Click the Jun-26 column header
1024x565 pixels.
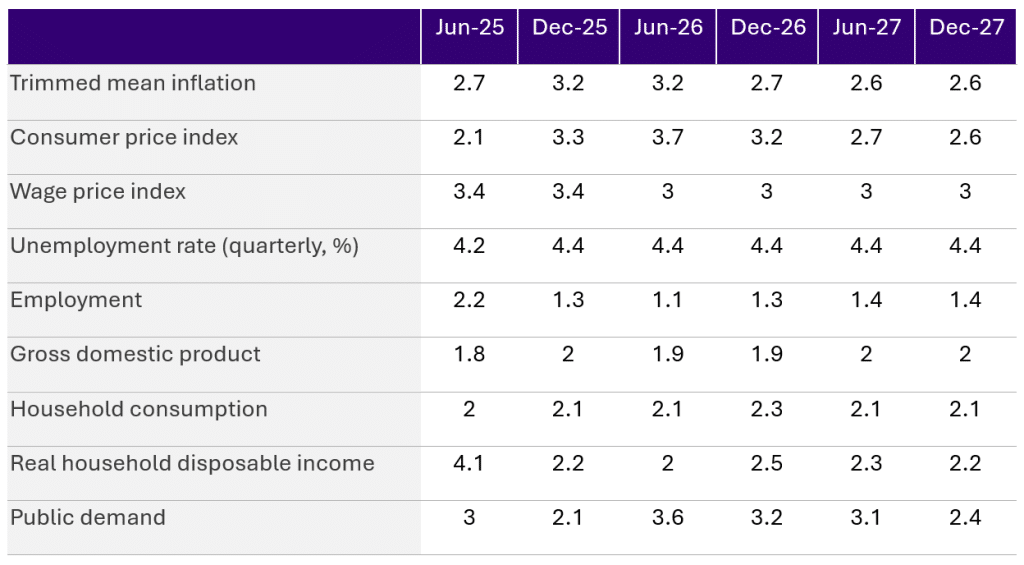click(x=668, y=28)
